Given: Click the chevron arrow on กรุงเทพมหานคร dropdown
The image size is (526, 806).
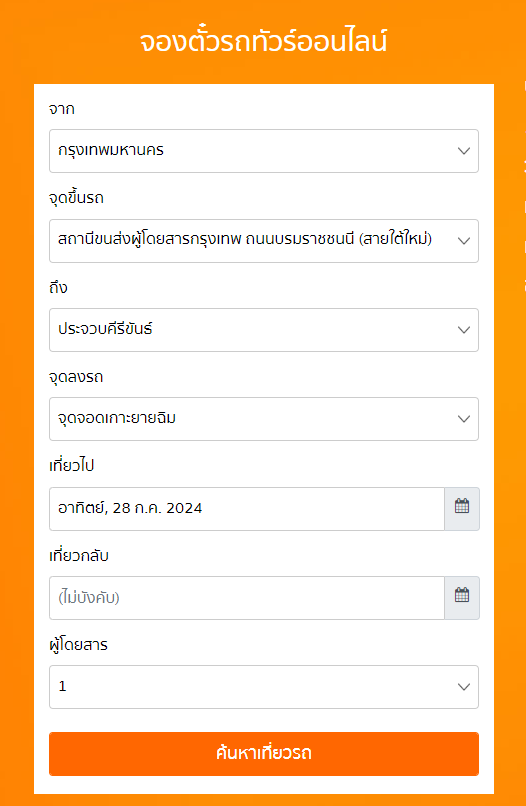Looking at the screenshot, I should tap(464, 151).
